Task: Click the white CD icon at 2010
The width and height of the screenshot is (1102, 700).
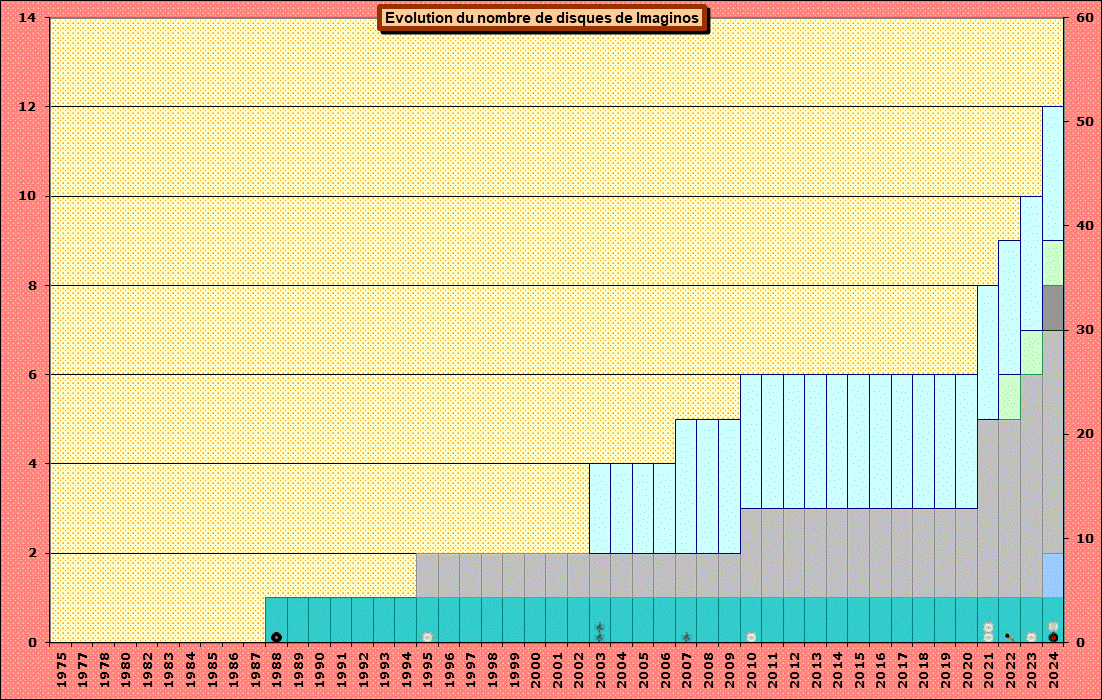Action: click(x=751, y=637)
